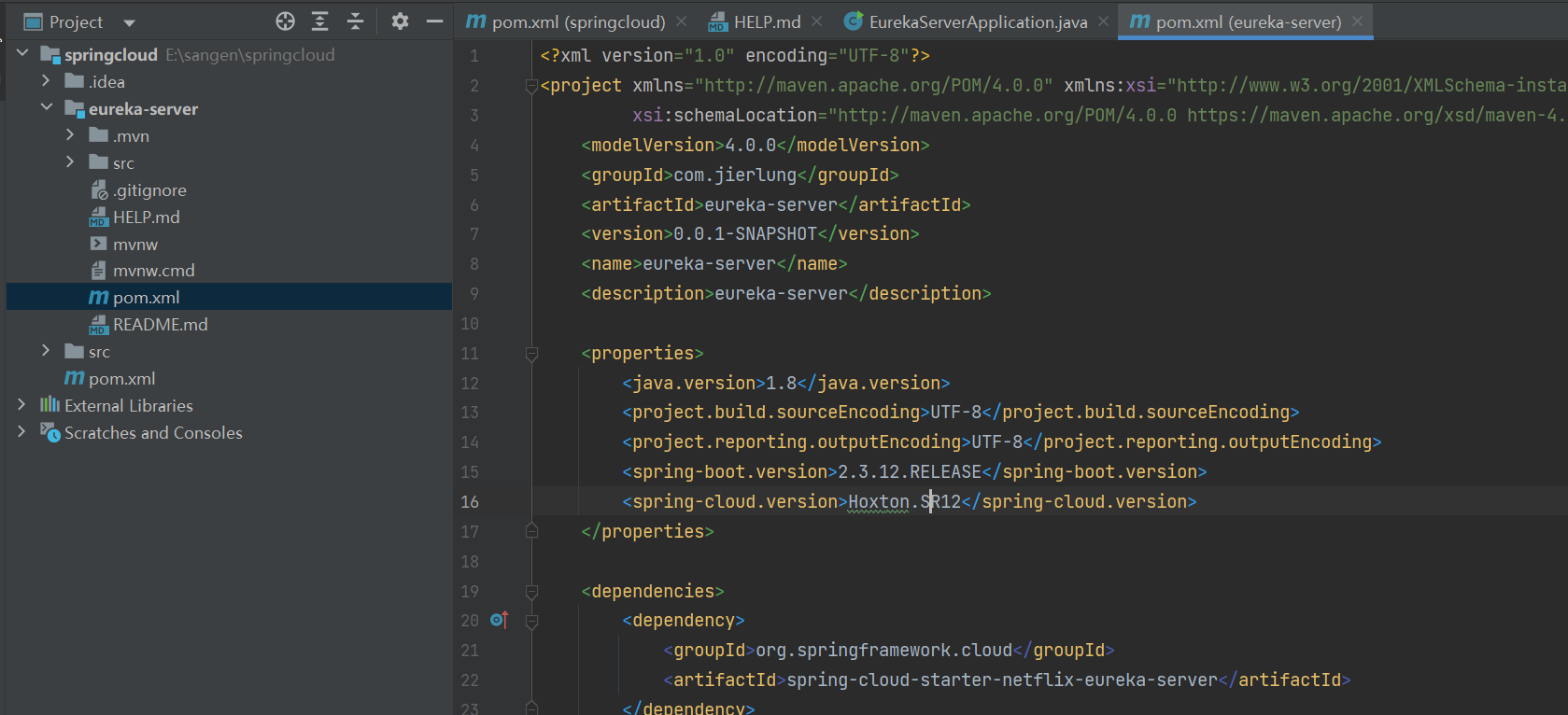The image size is (1568, 715).
Task: Click the 2.3.12.RELEASE spring-boot version text
Action: tap(910, 471)
